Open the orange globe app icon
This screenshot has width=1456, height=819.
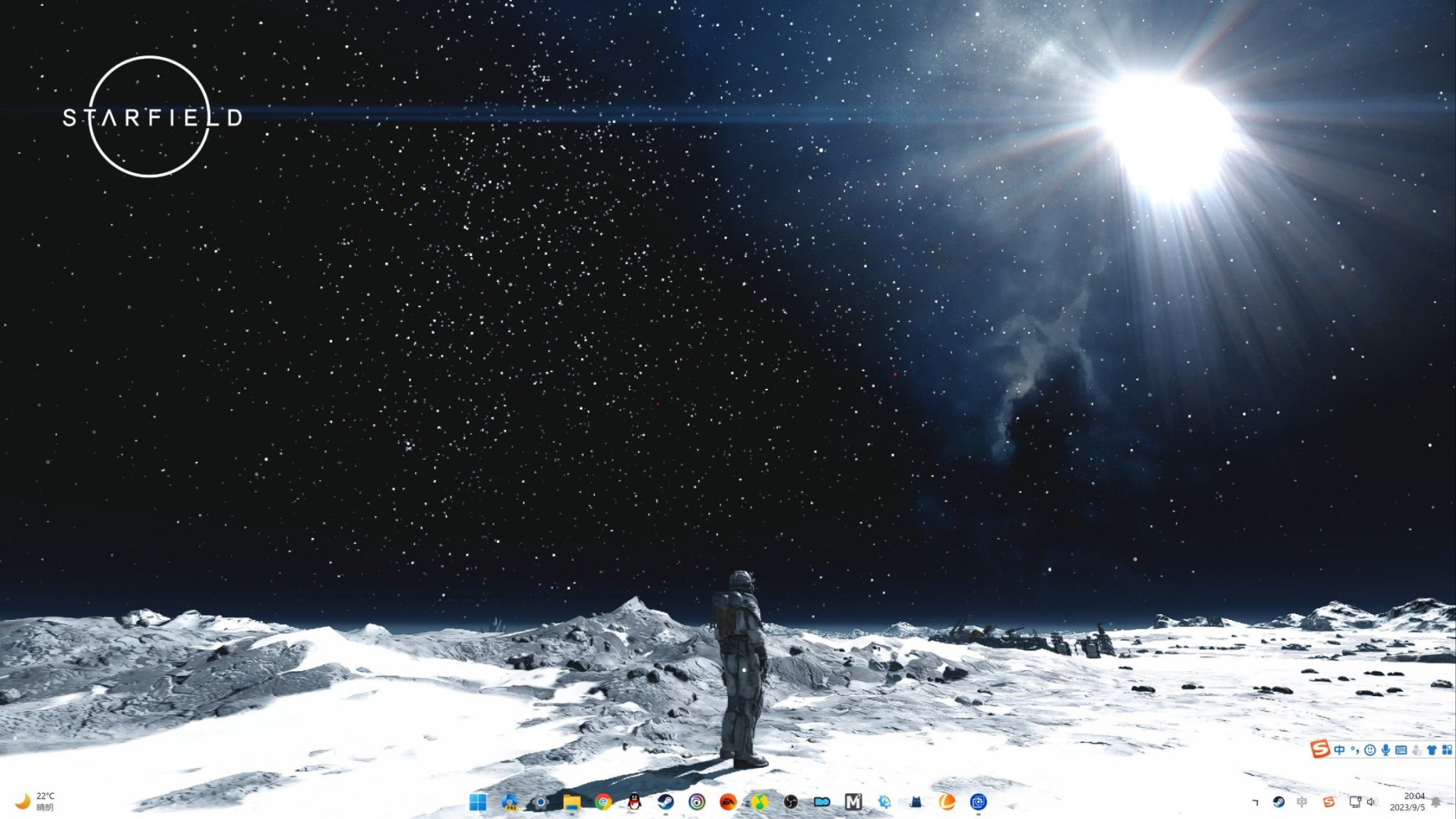(947, 803)
